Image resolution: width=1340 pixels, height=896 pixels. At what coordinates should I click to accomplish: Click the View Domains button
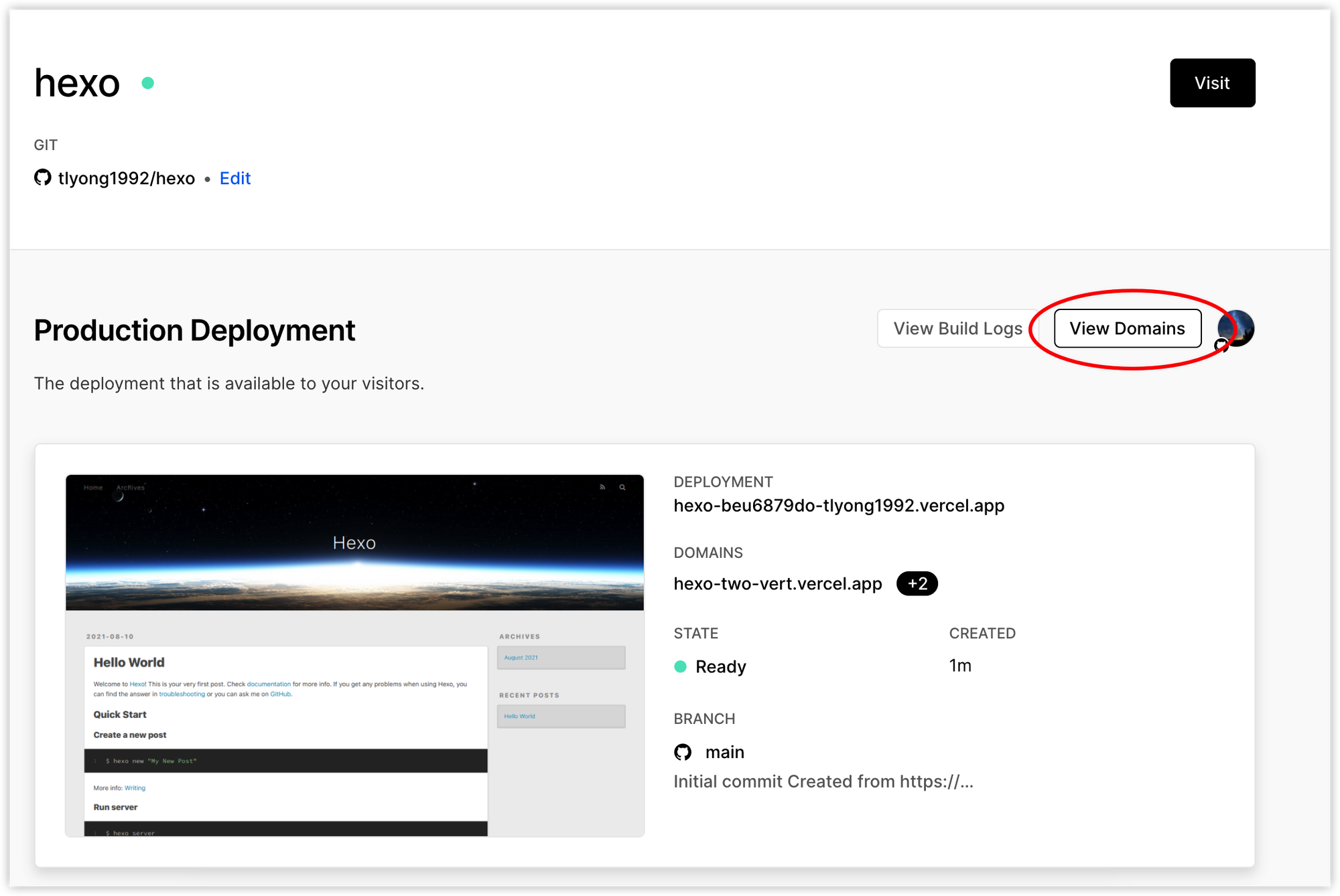(x=1128, y=328)
